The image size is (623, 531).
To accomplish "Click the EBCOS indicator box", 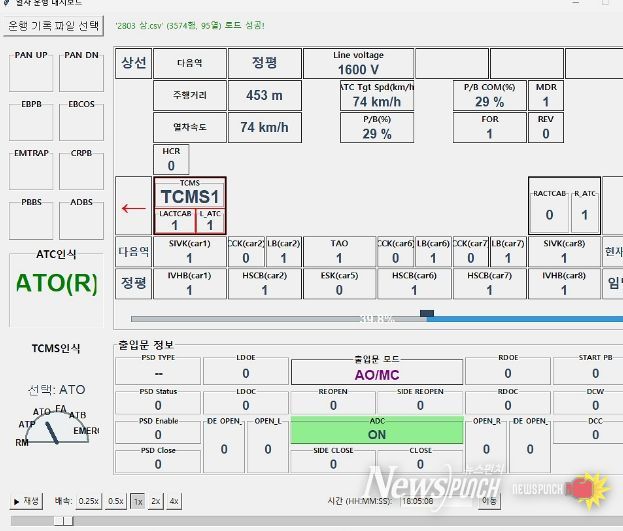I will [x=81, y=122].
